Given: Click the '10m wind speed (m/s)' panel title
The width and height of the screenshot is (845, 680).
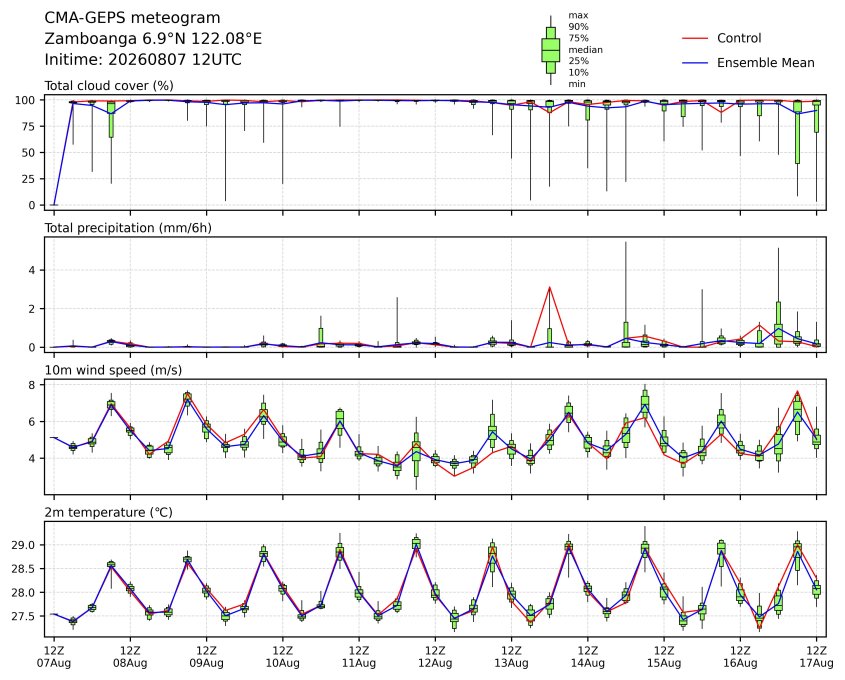Looking at the screenshot, I should point(113,370).
